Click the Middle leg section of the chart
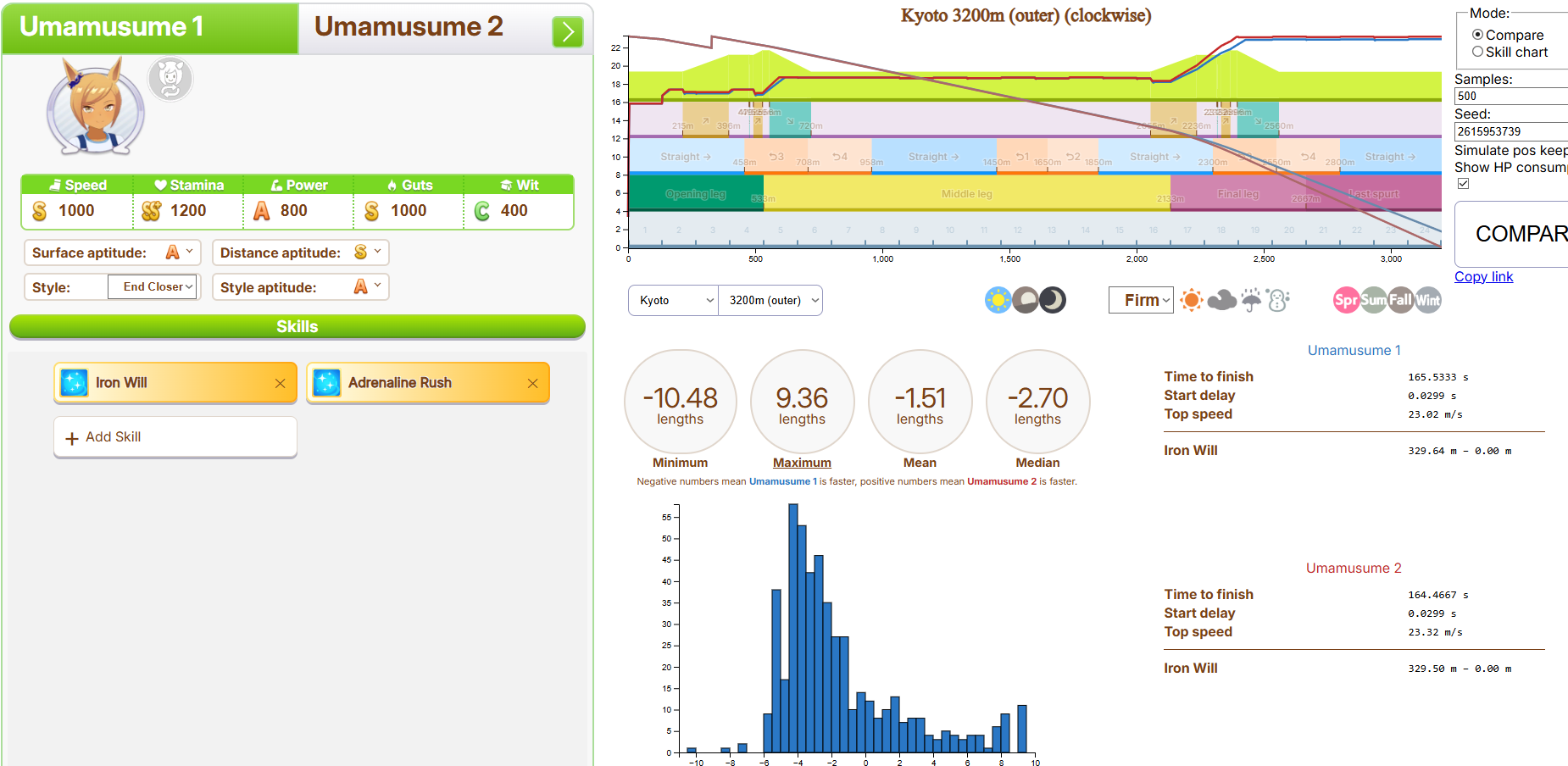This screenshot has height=766, width=1568. click(x=966, y=193)
